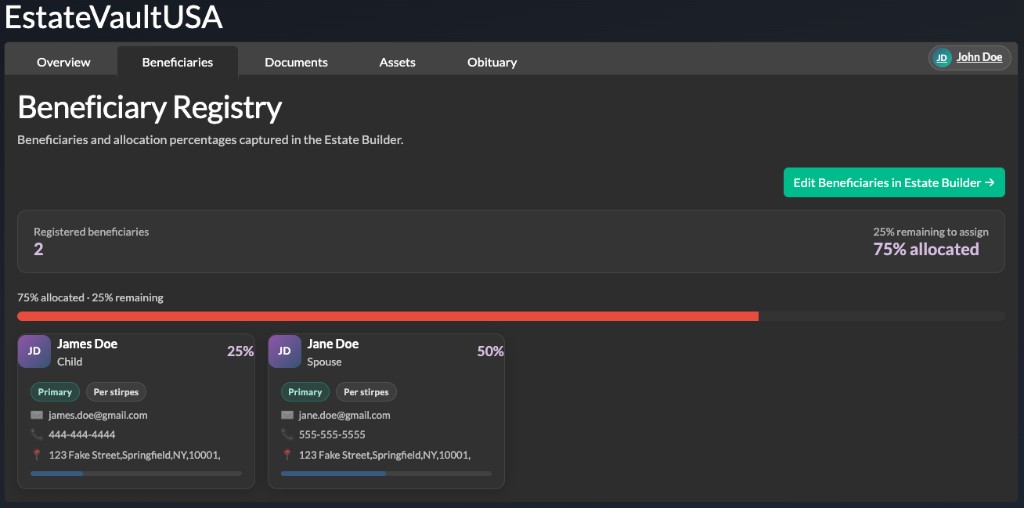This screenshot has width=1024, height=508.
Task: Click Edit Beneficiaries in Estate Builder button
Action: pyautogui.click(x=894, y=183)
